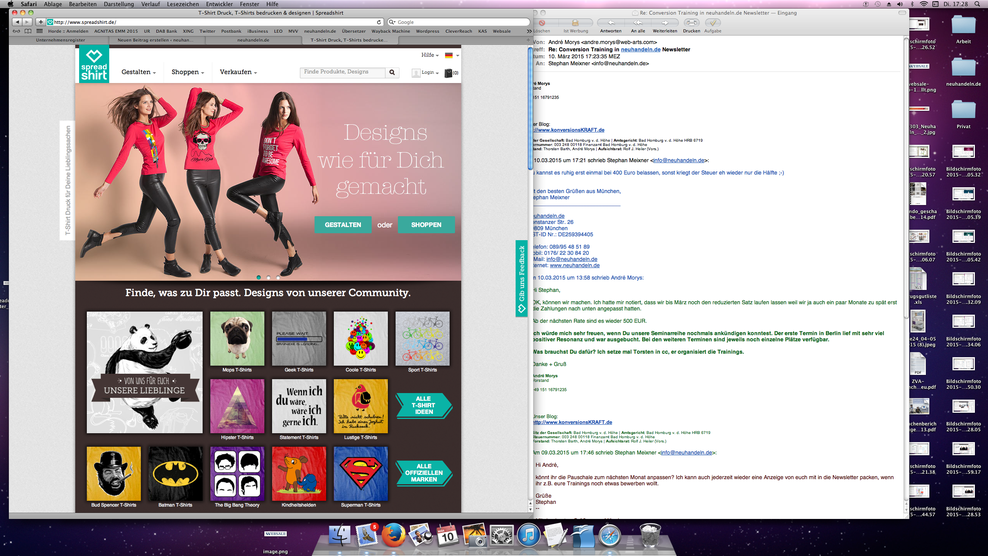Image resolution: width=988 pixels, height=556 pixels.
Task: Open the Trash in dock
Action: (650, 536)
